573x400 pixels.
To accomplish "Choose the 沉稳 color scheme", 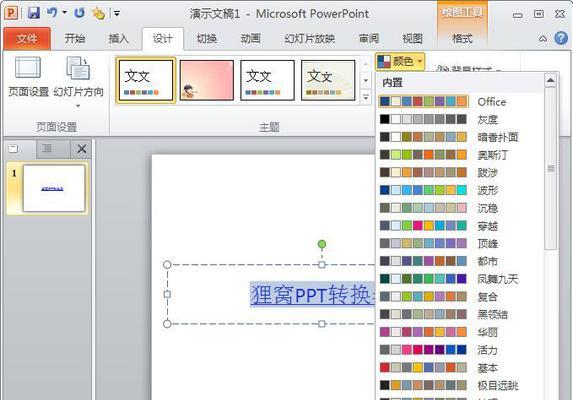I will click(460, 208).
